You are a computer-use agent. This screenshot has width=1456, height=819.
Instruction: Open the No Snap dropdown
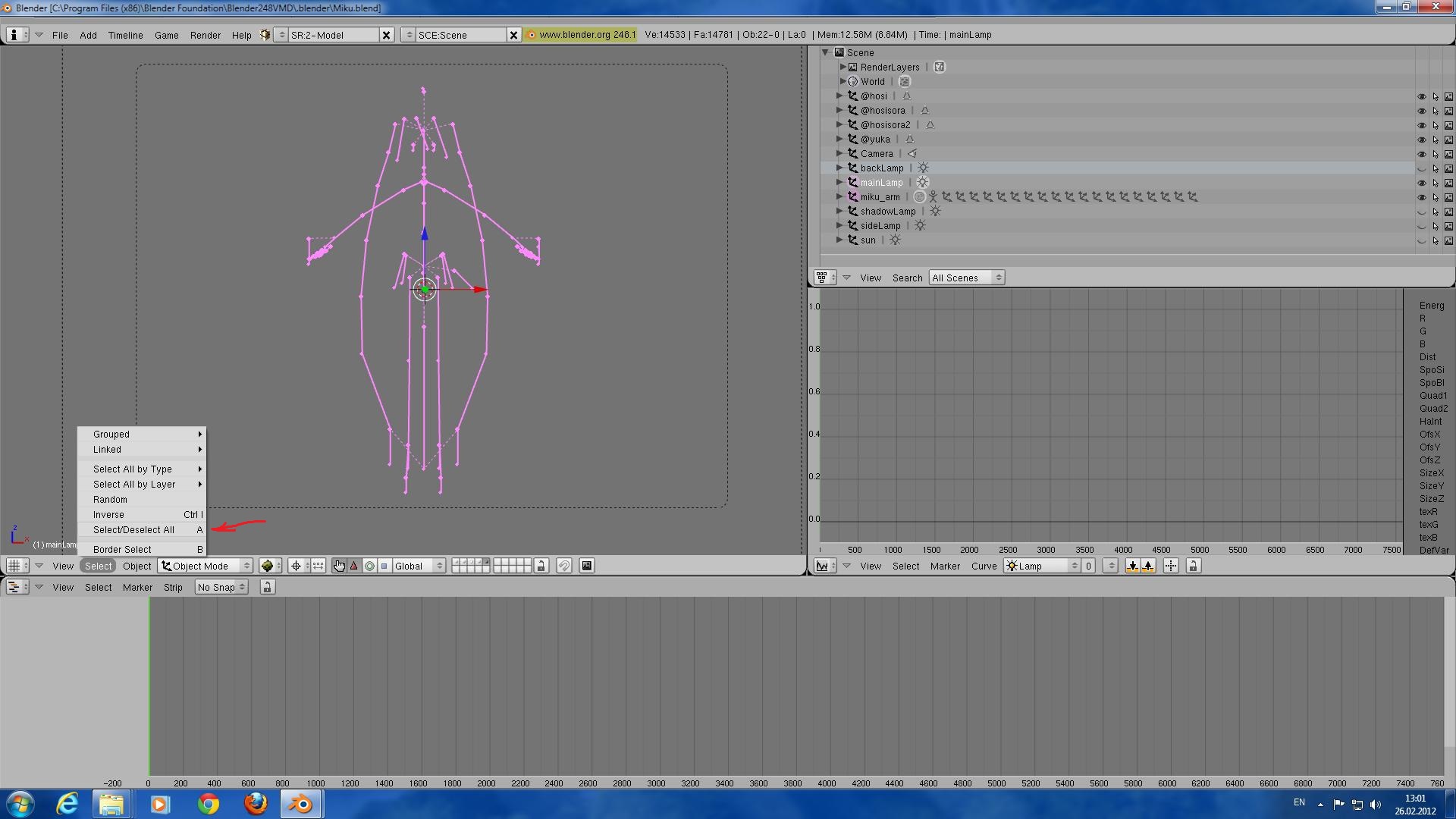(221, 587)
